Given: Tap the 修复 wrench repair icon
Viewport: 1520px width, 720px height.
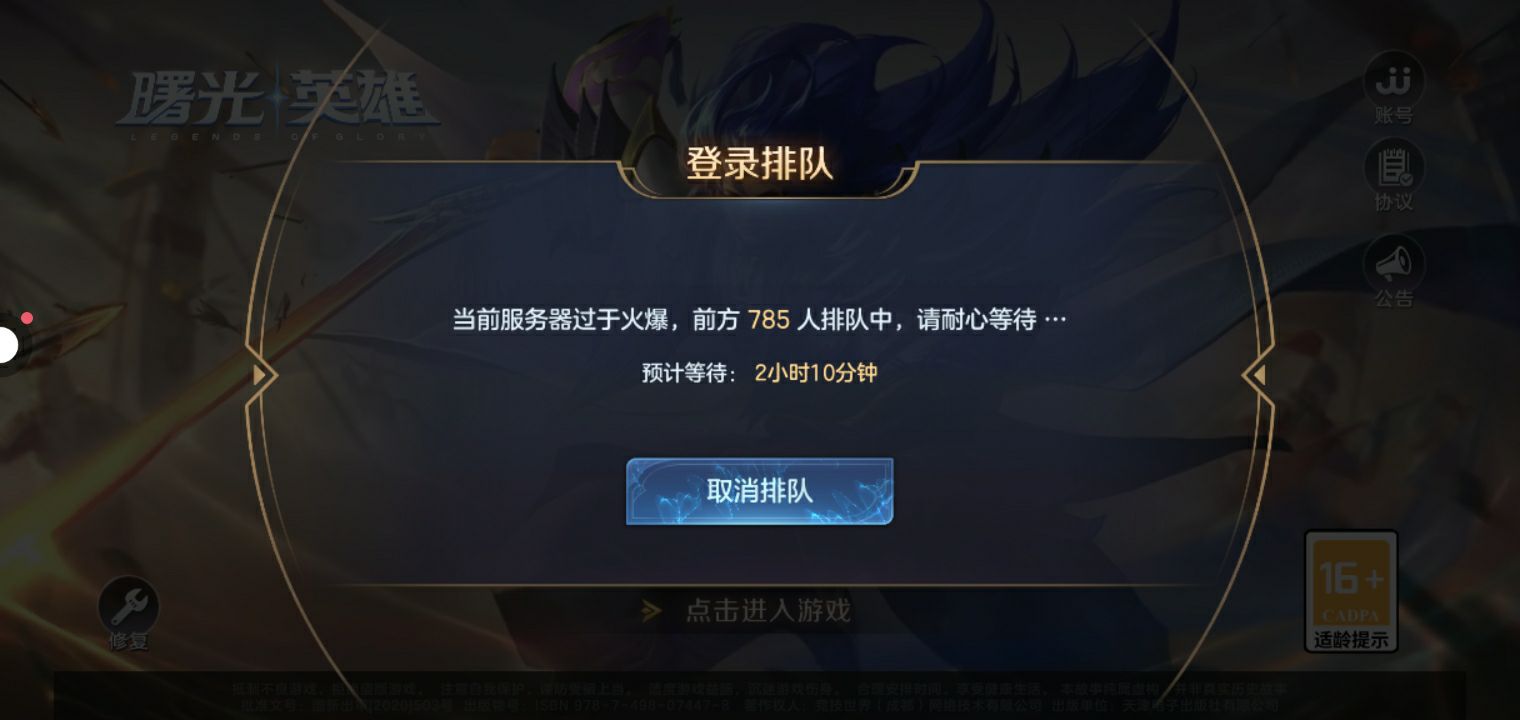Looking at the screenshot, I should [x=129, y=614].
